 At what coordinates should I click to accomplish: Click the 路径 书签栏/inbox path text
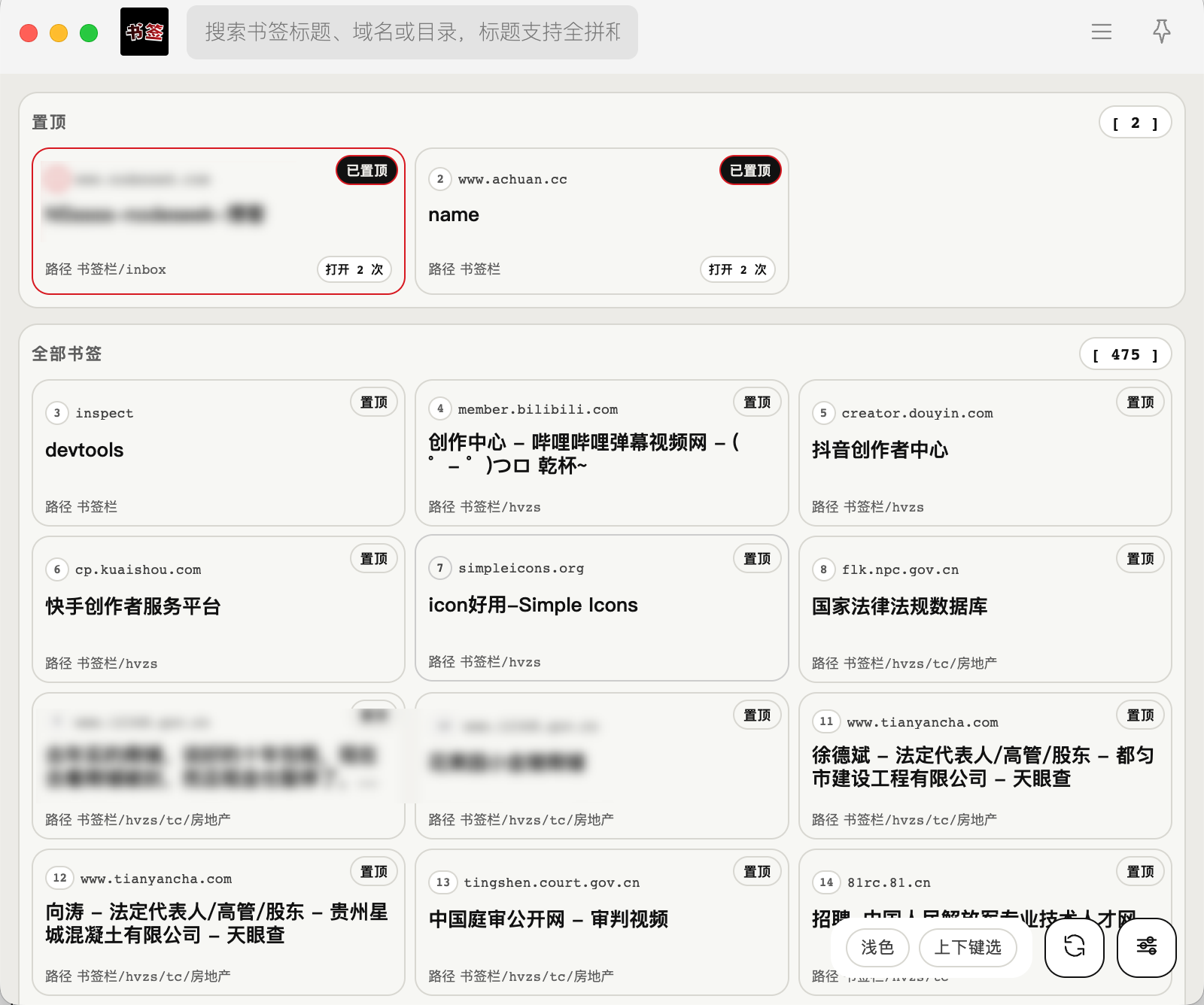[x=105, y=269]
